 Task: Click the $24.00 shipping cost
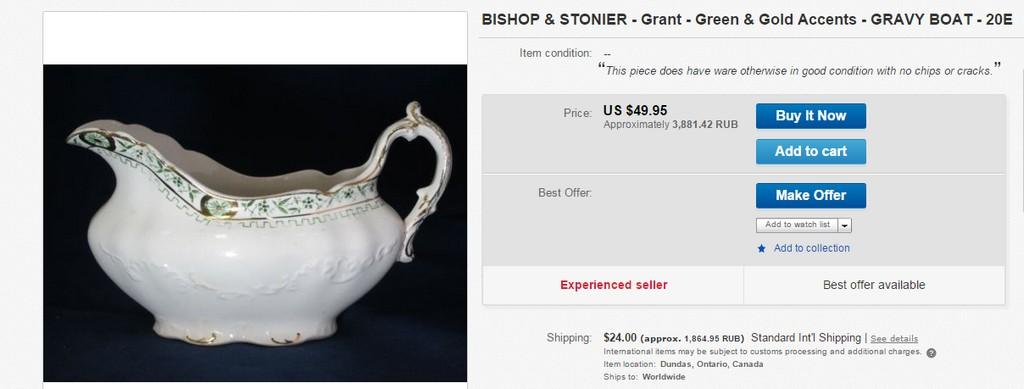click(x=620, y=338)
